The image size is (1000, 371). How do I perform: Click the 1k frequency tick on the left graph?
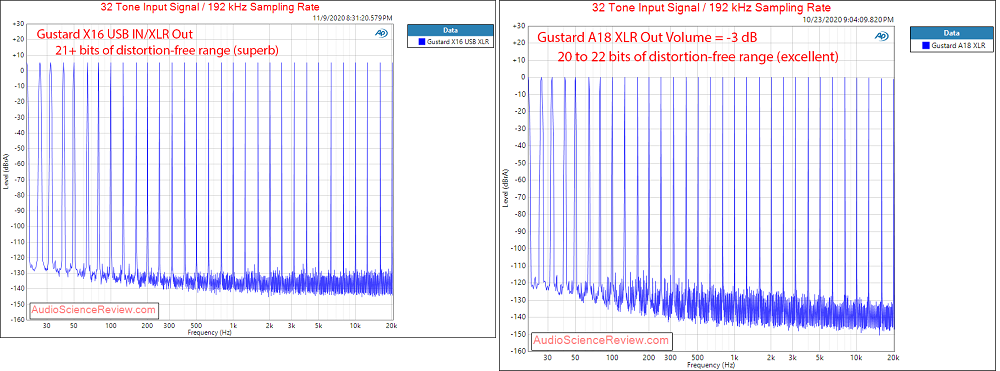tap(234, 325)
